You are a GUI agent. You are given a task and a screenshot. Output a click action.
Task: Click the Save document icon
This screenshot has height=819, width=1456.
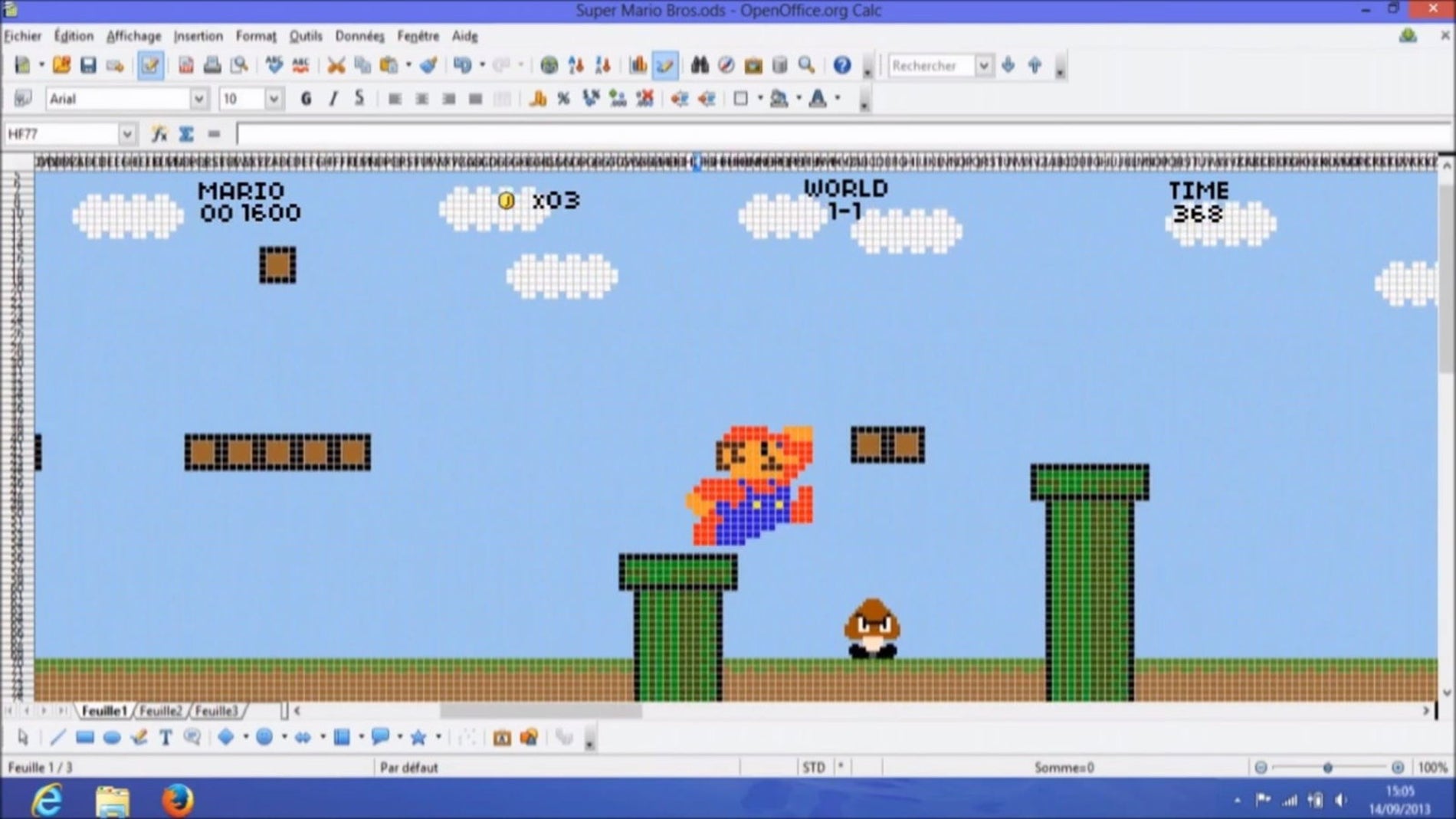click(x=88, y=66)
